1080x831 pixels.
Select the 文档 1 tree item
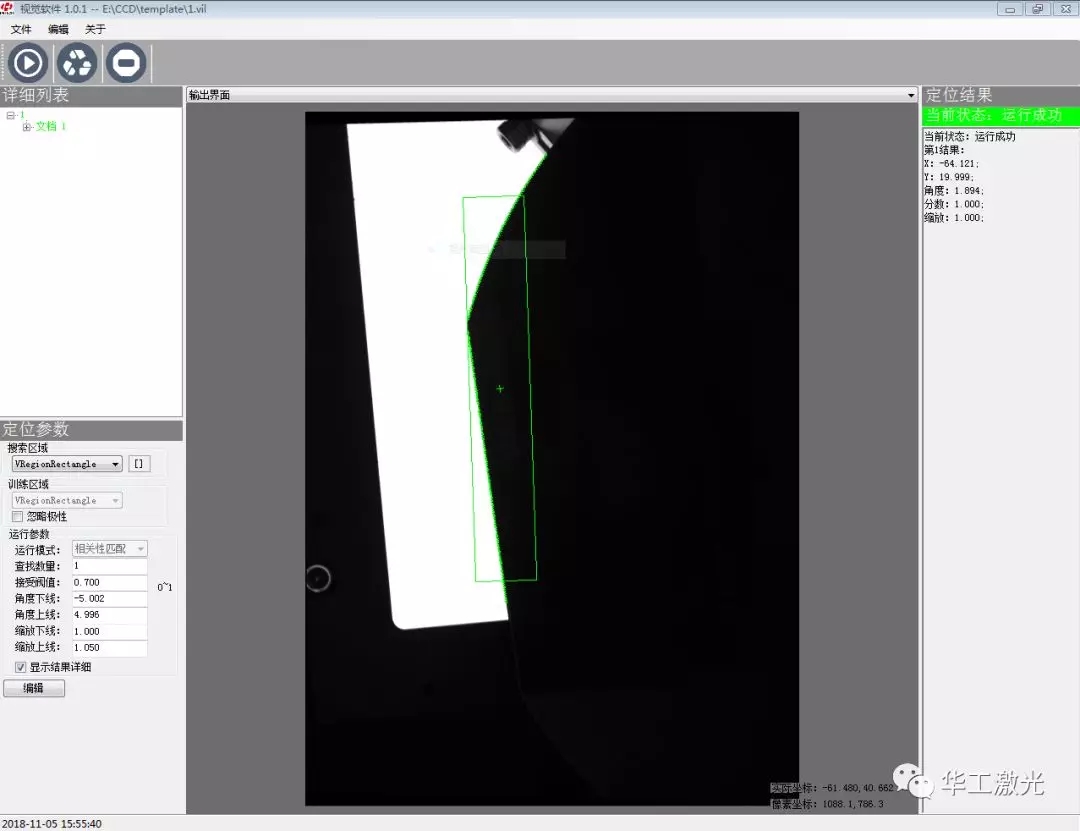pyautogui.click(x=51, y=127)
